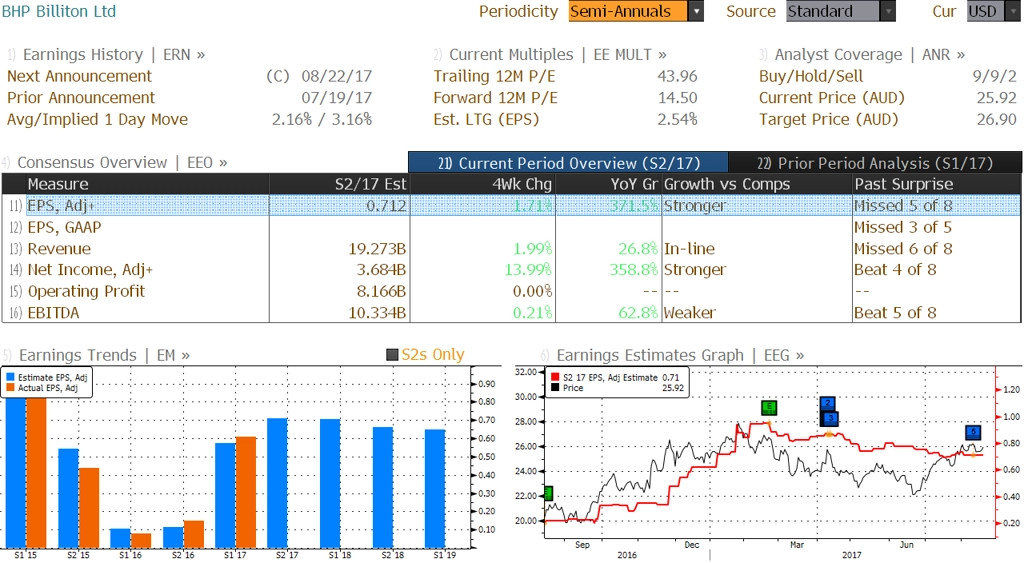This screenshot has width=1024, height=563.
Task: Click the red S2 17 EPS legend swatch
Action: 555,378
